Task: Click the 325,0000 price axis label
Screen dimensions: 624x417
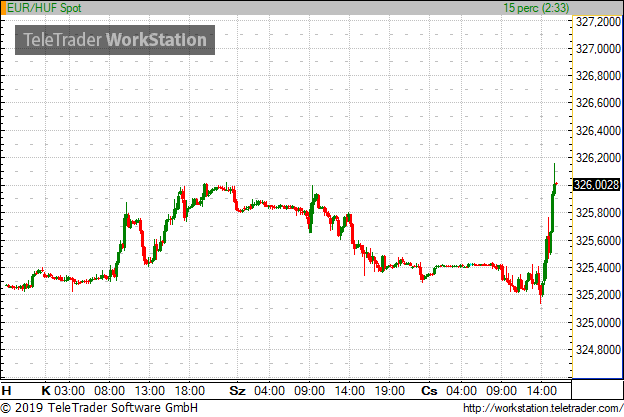Action: pyautogui.click(x=598, y=322)
